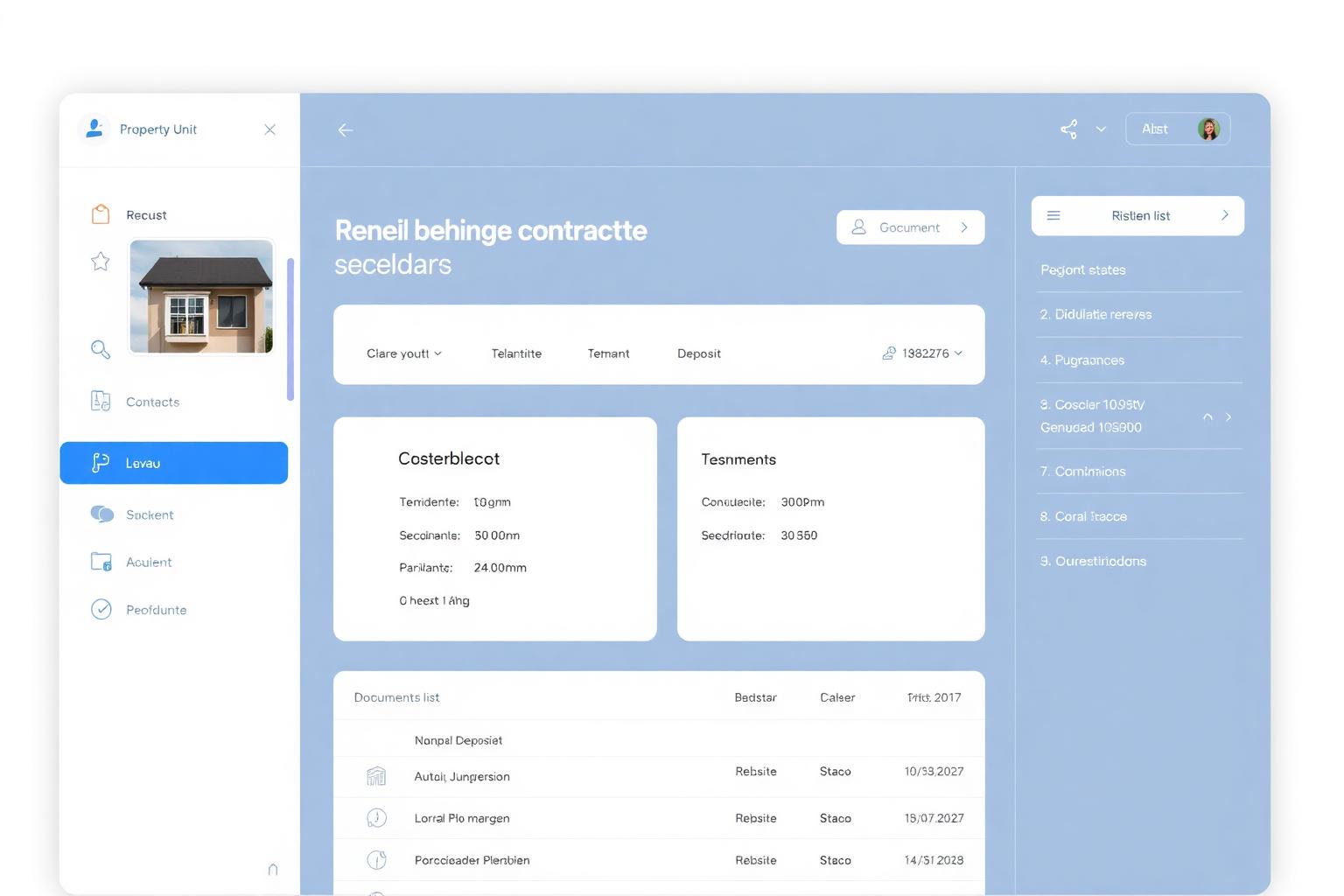Open the Peofdunte sidebar item

pos(156,610)
